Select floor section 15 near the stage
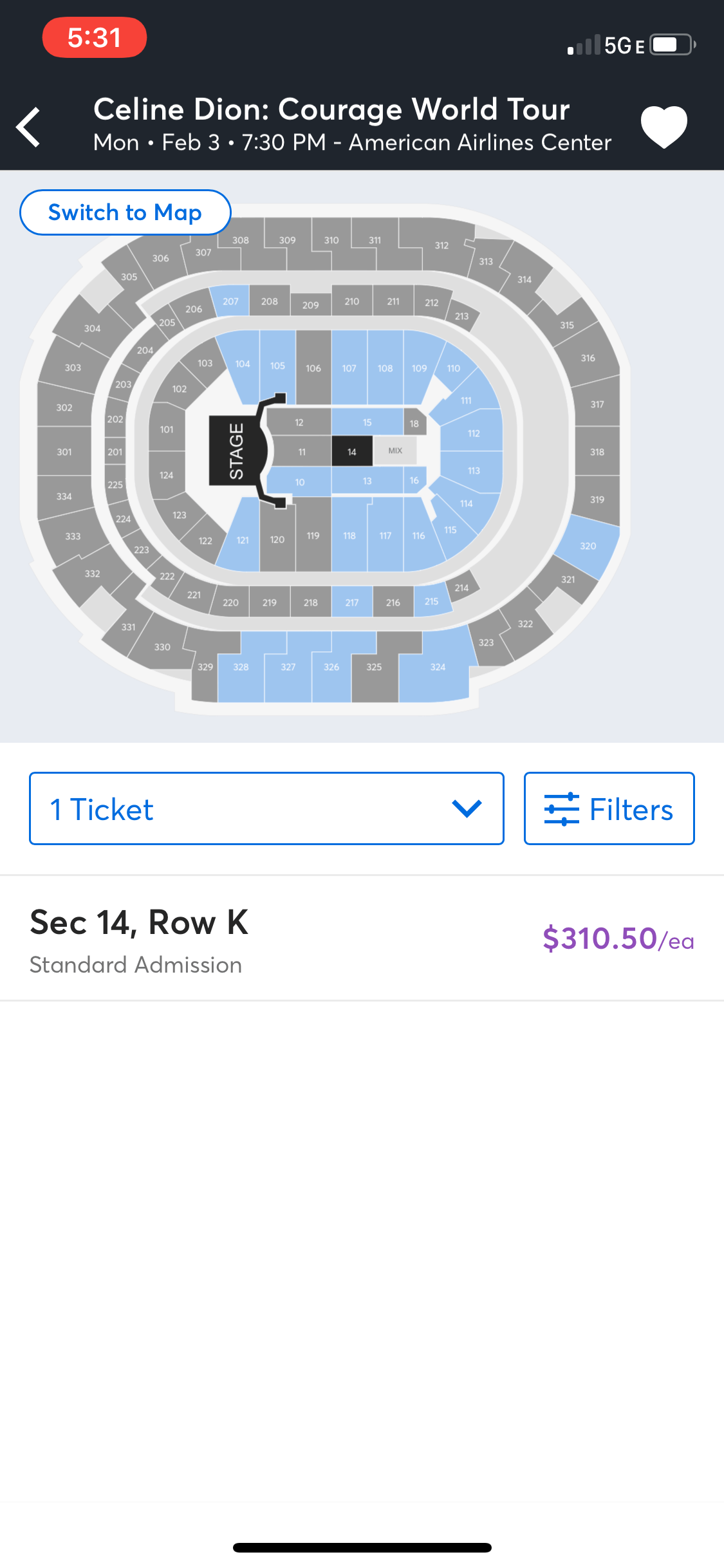724x1568 pixels. click(367, 422)
